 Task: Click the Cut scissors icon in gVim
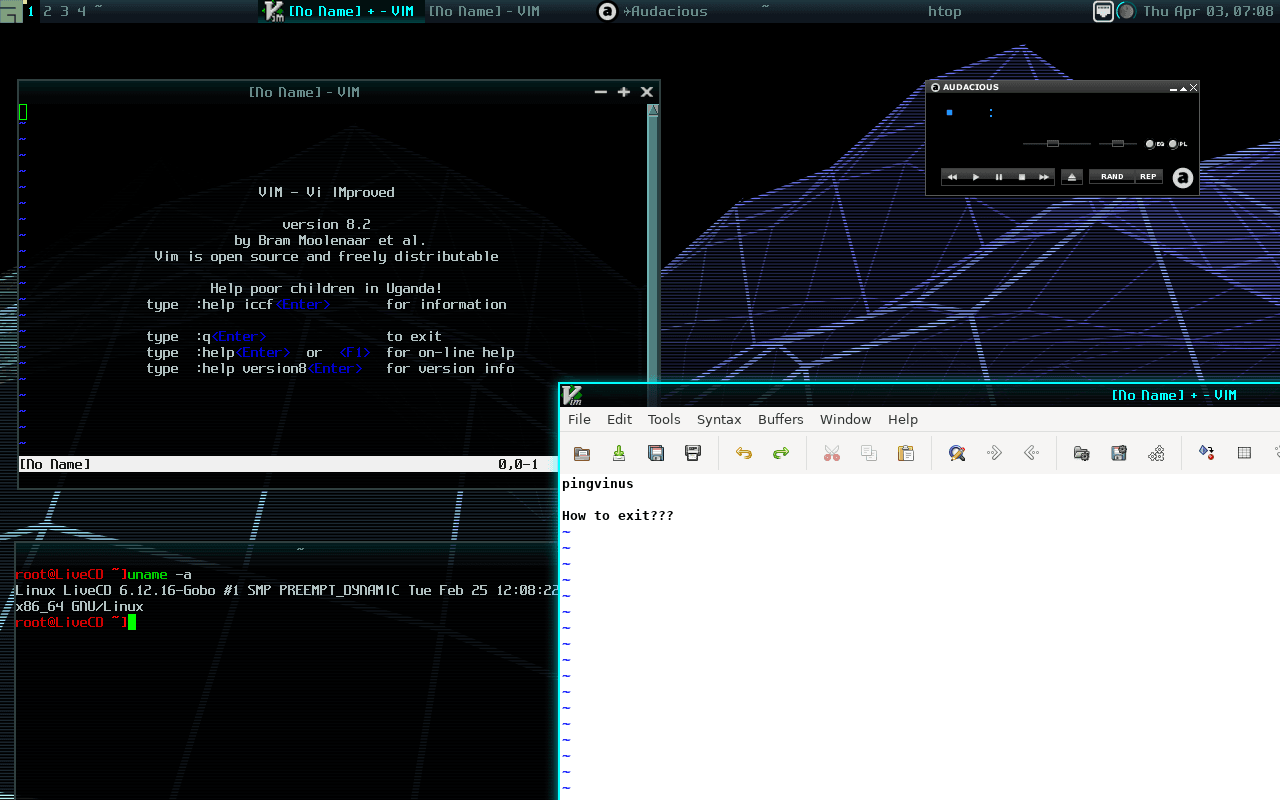pos(832,453)
